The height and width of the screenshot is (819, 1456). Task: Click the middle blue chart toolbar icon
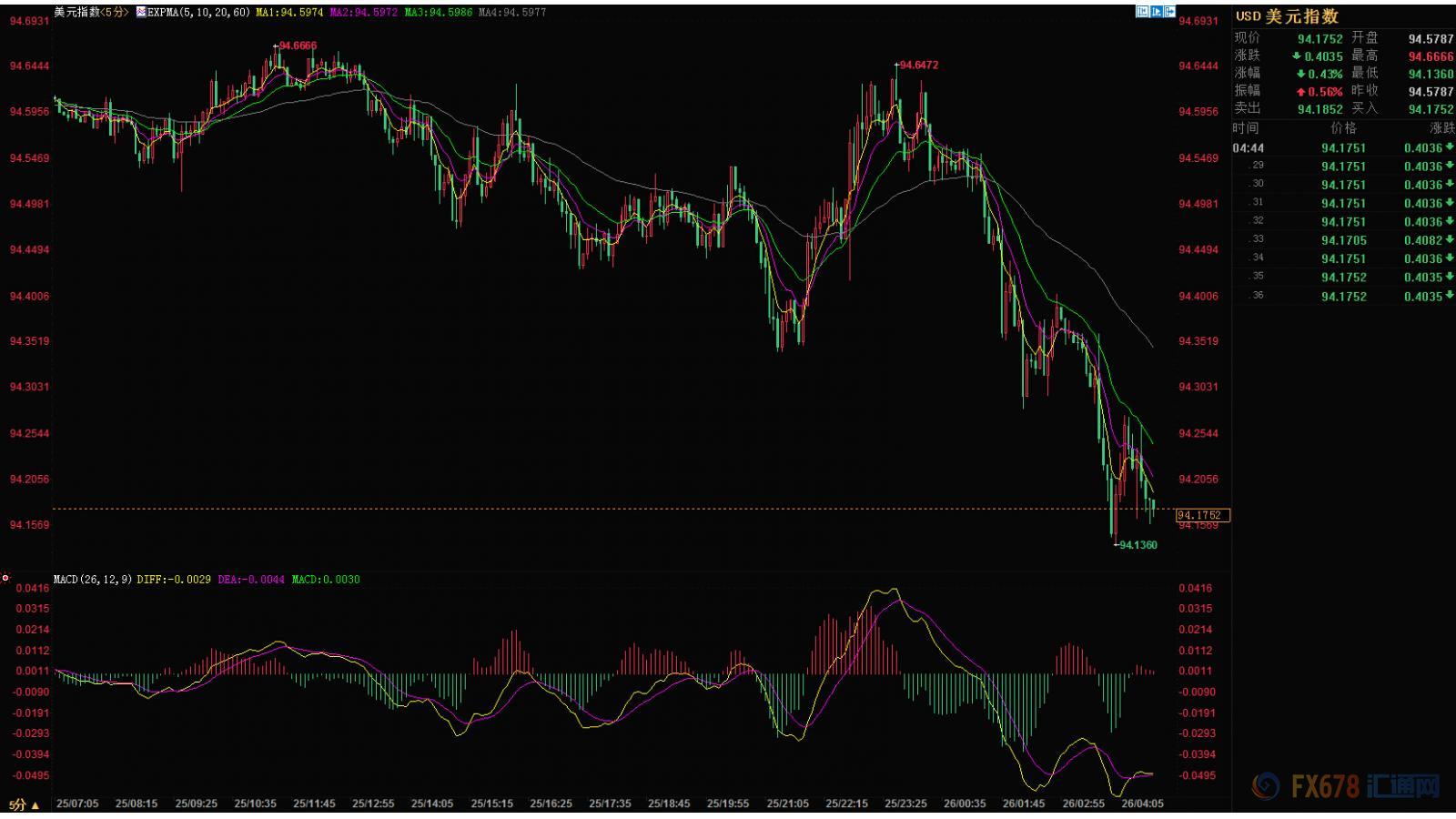1157,12
